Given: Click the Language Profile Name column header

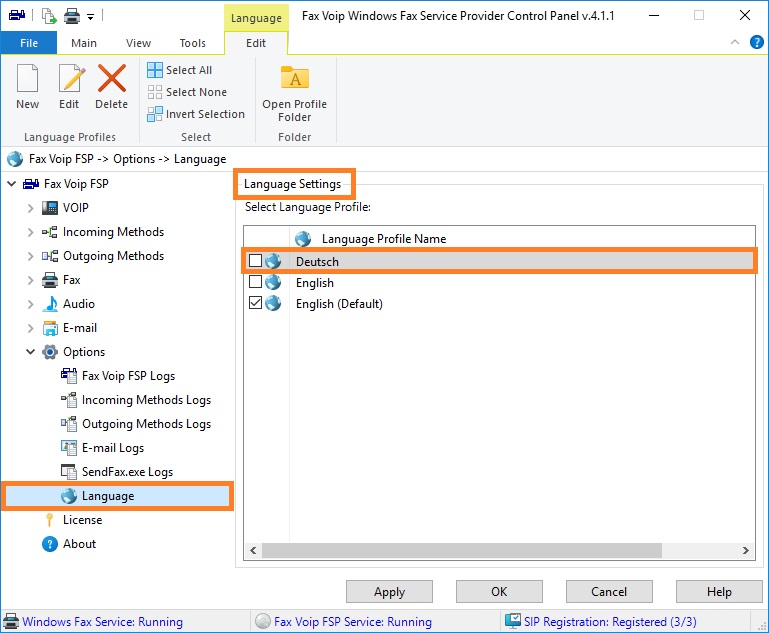Looking at the screenshot, I should pyautogui.click(x=384, y=239).
